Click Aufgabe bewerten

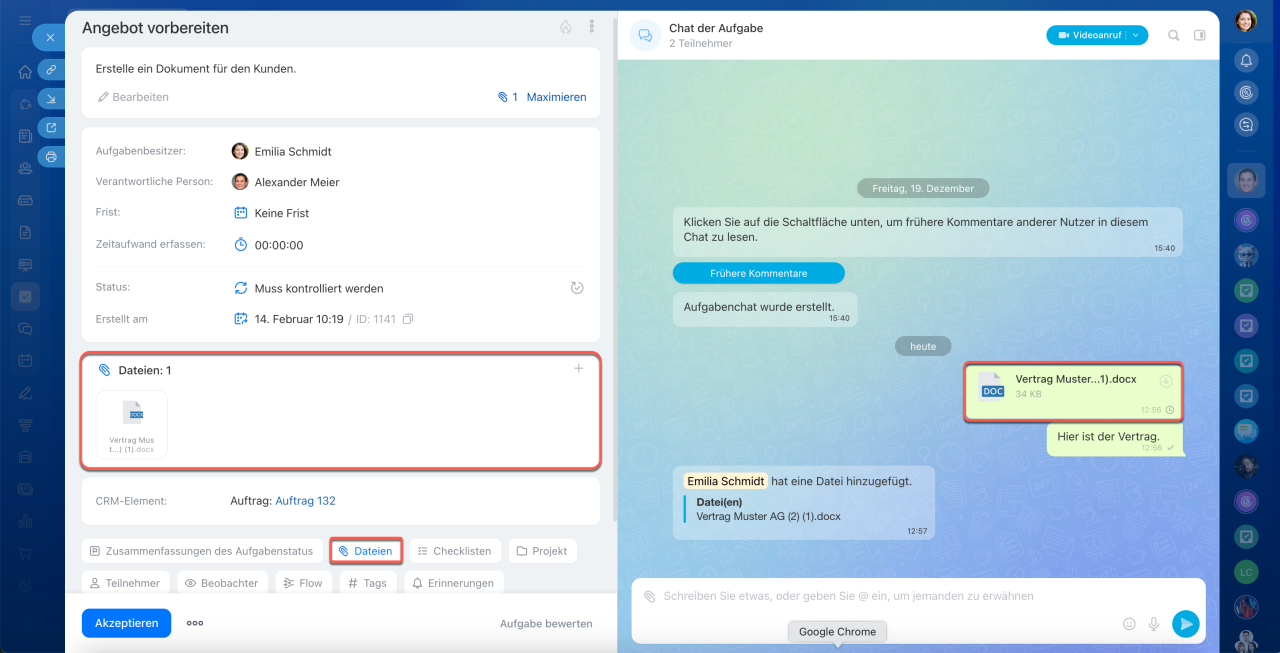pos(546,624)
